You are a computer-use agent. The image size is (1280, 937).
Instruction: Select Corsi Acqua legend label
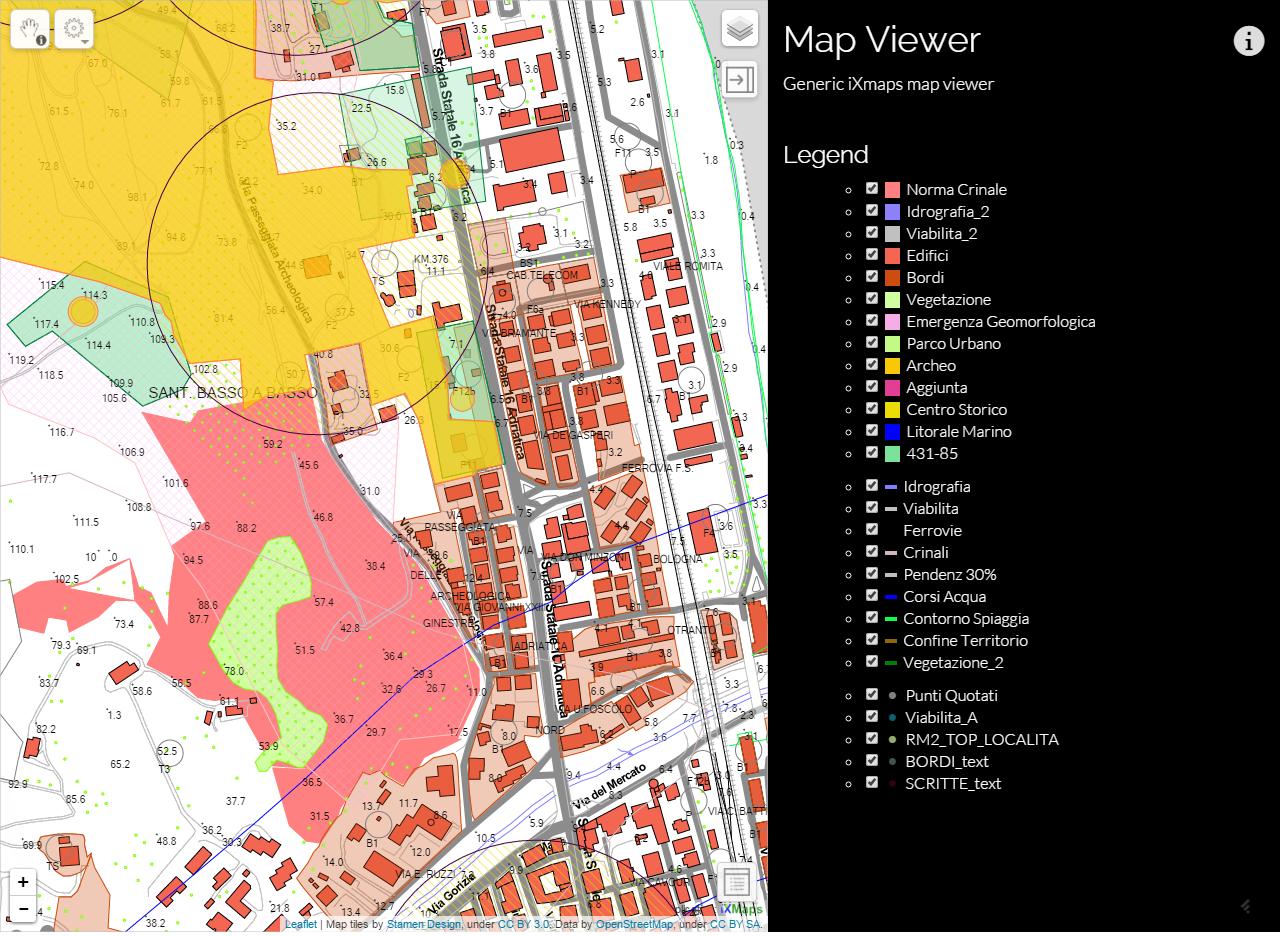point(944,597)
